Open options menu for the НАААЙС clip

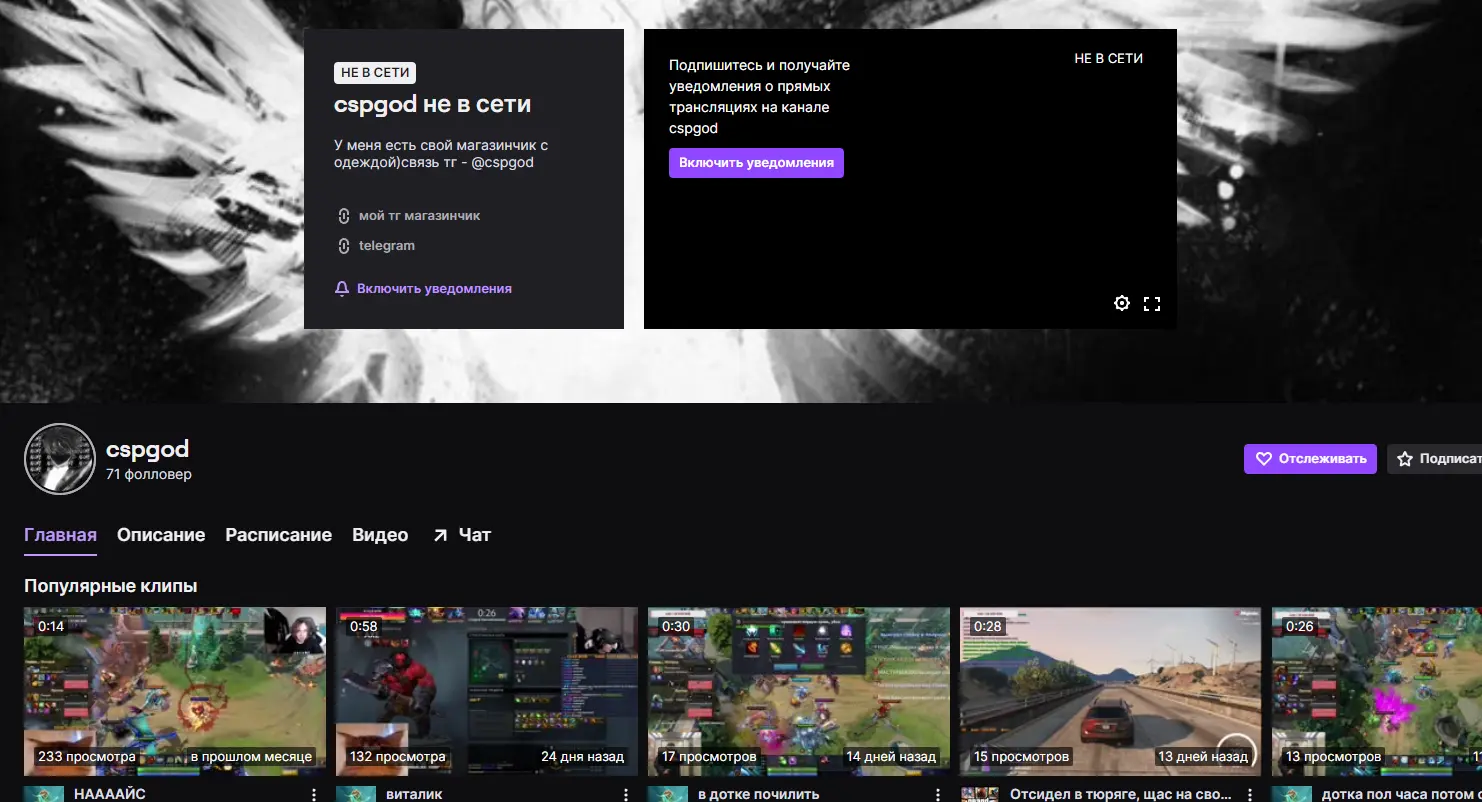(314, 795)
